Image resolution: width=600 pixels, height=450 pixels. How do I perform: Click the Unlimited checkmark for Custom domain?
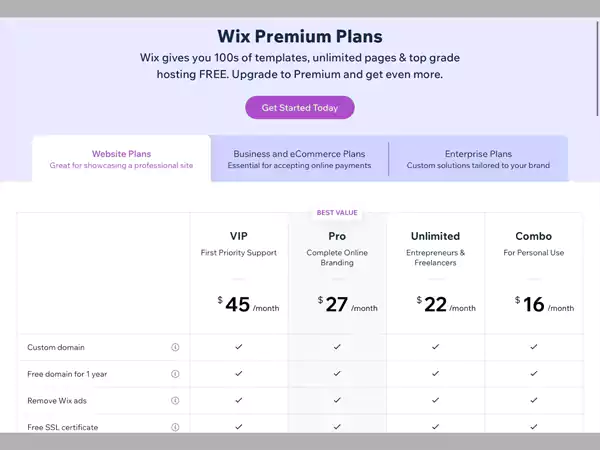pos(435,347)
